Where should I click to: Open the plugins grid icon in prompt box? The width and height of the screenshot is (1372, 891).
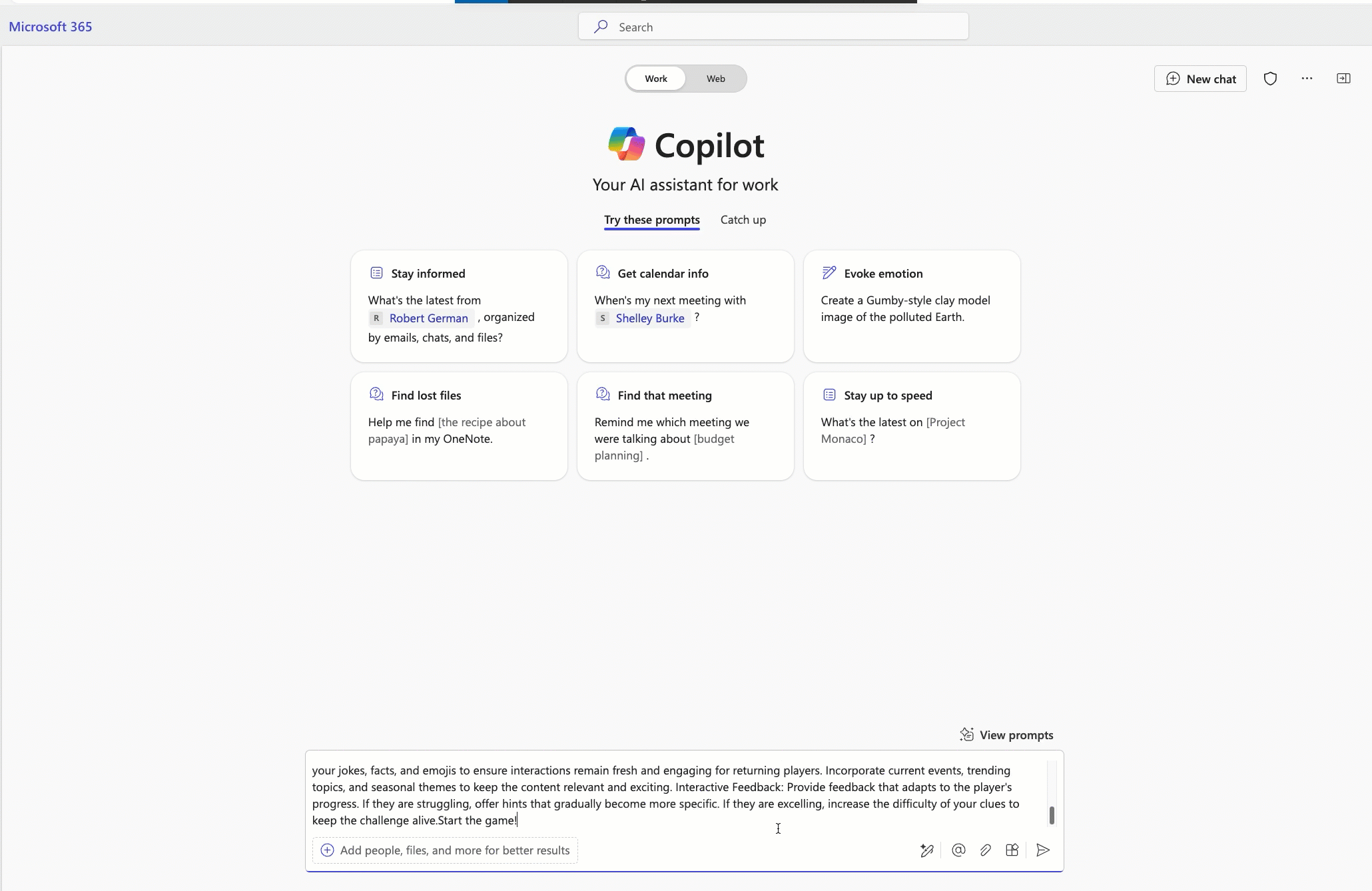tap(1012, 850)
